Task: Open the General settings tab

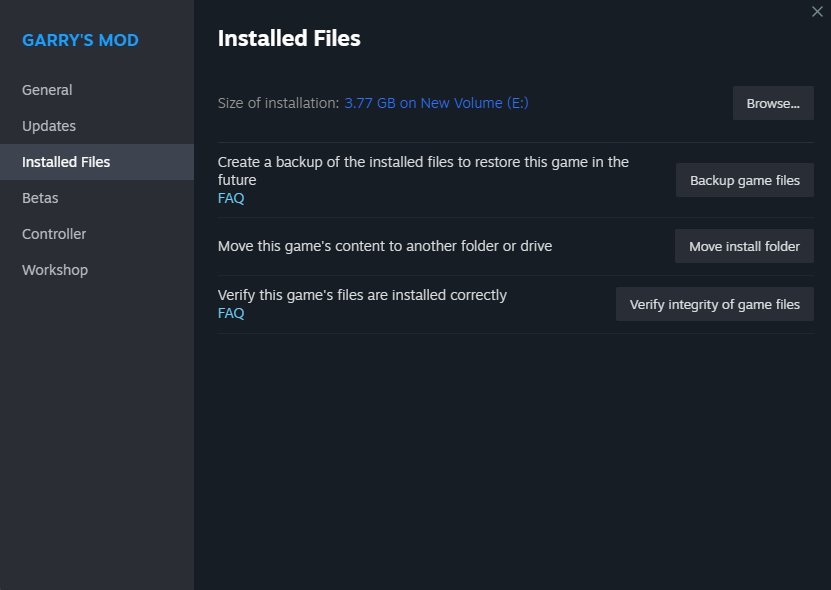Action: 47,90
